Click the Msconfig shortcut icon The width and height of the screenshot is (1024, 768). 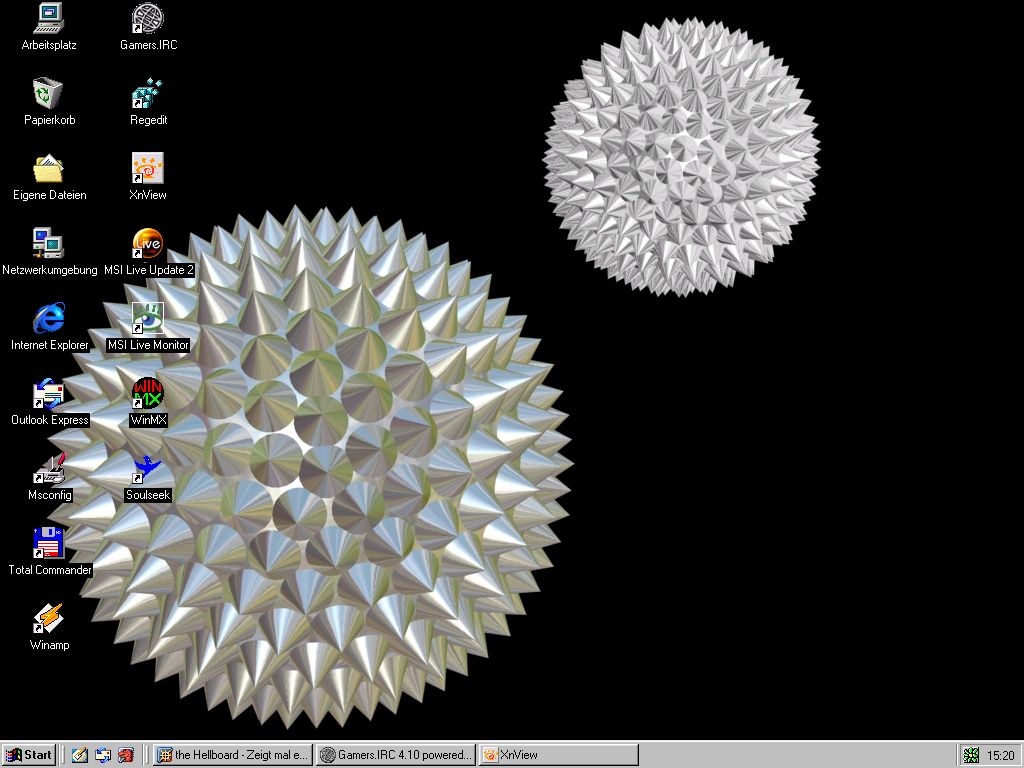[49, 469]
